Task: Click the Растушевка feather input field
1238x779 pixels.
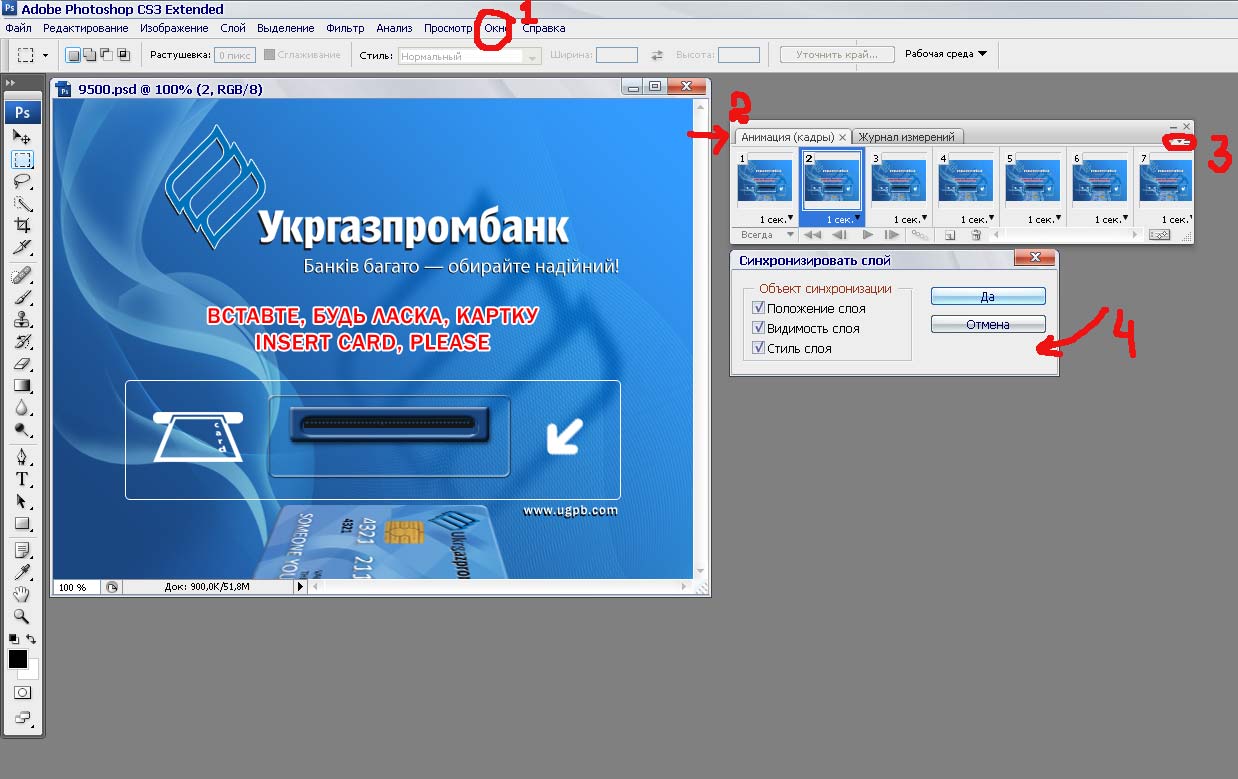Action: click(235, 55)
